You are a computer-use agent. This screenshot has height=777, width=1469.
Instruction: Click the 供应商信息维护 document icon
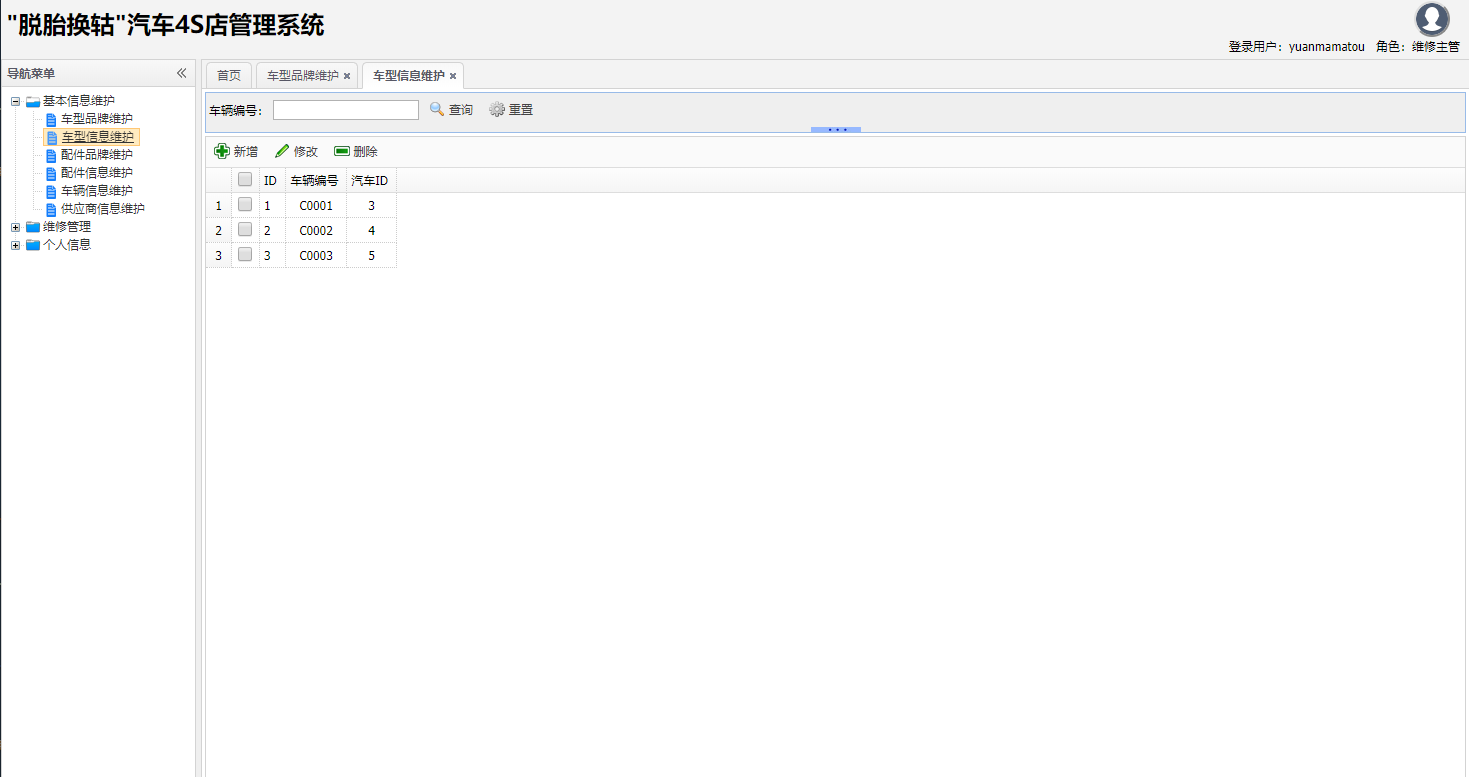tap(51, 210)
